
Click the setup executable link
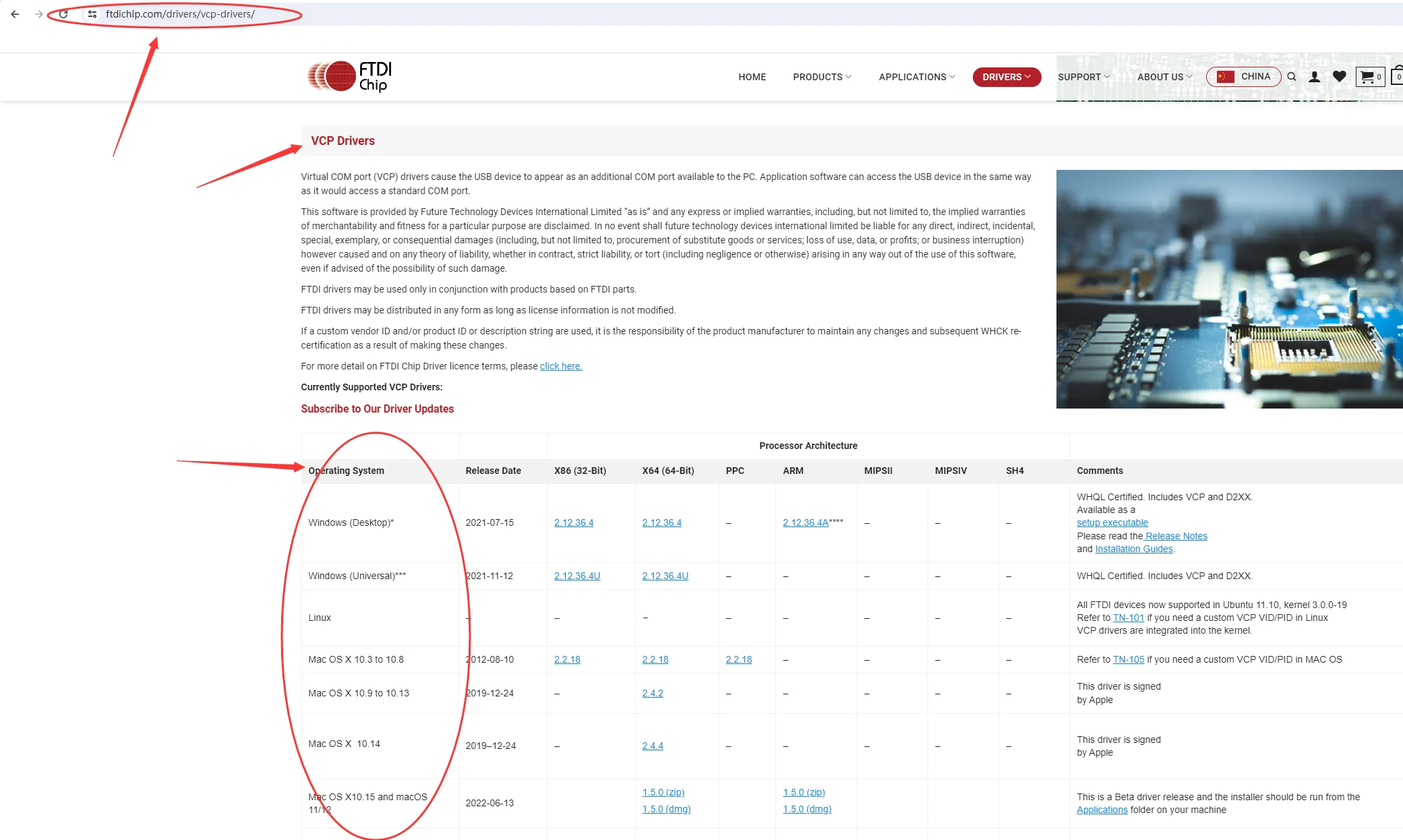point(1112,522)
